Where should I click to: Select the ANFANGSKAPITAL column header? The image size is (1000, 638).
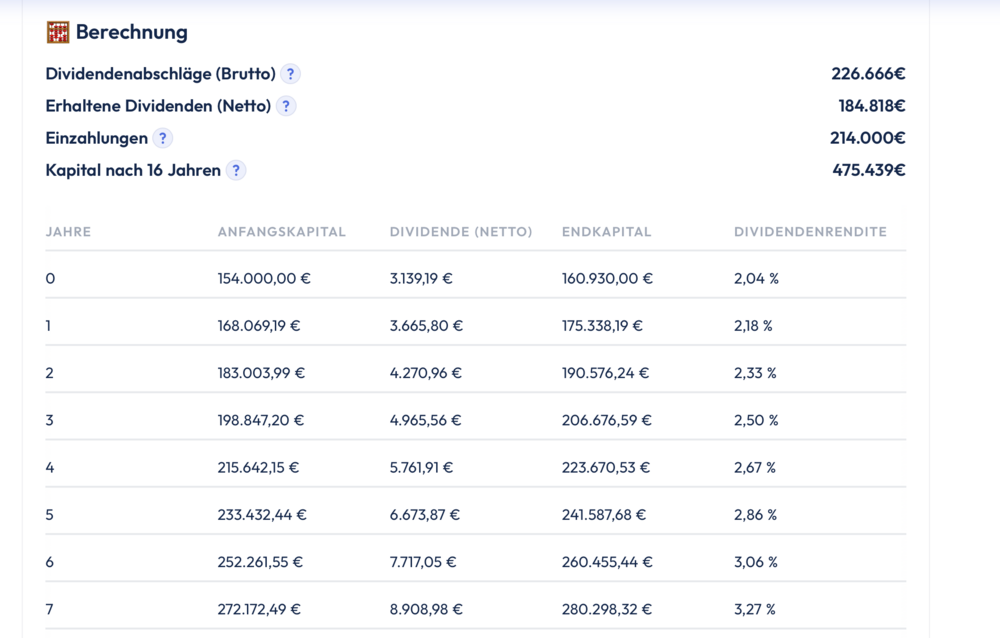click(281, 232)
